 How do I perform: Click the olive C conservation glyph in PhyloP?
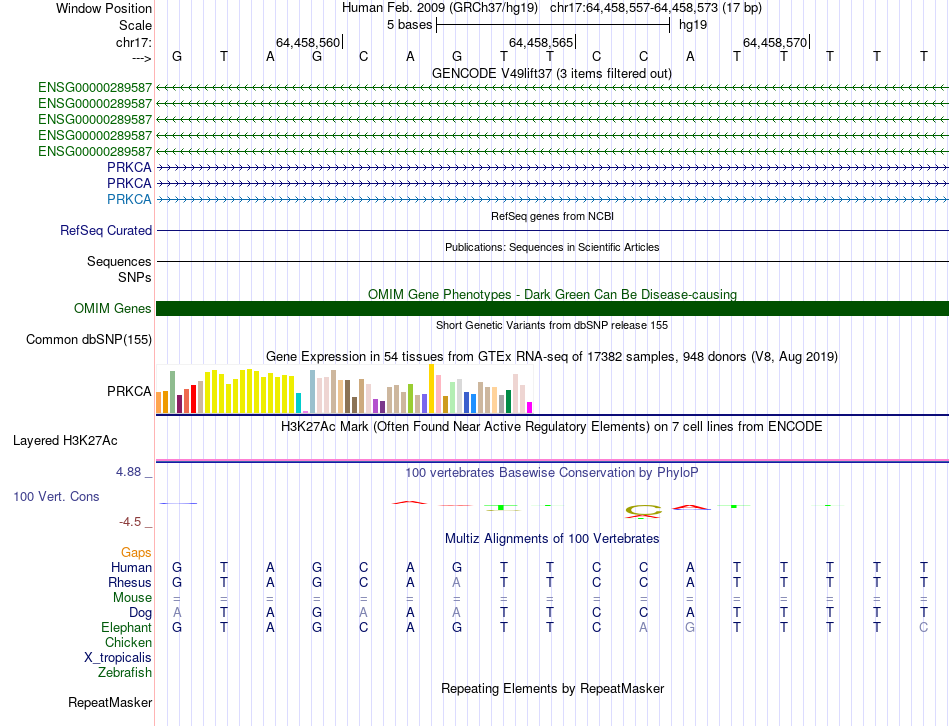(x=643, y=511)
